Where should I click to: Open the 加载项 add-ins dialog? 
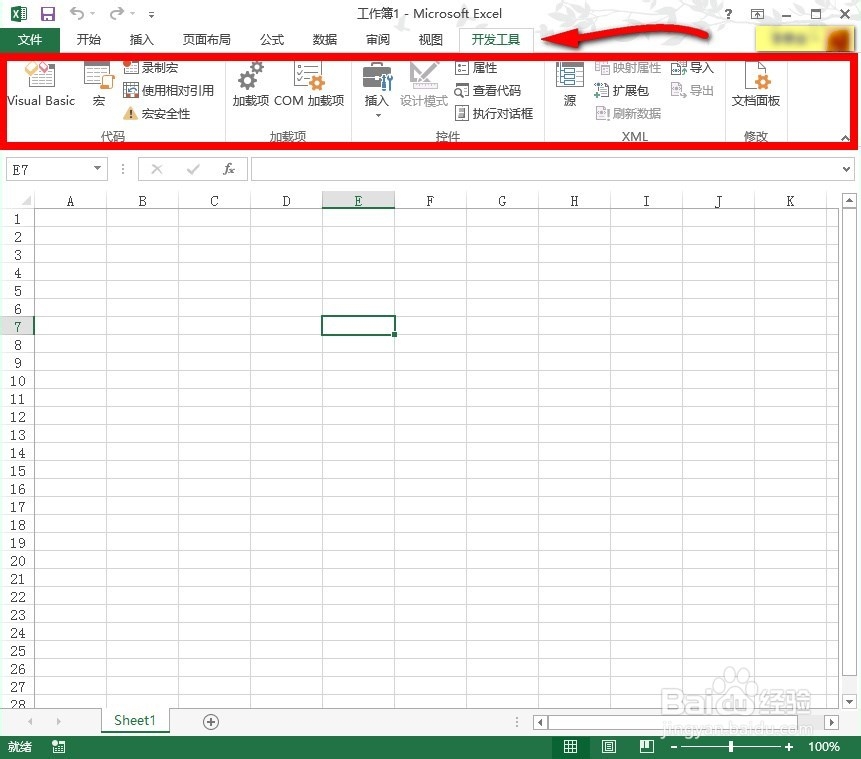pos(251,83)
